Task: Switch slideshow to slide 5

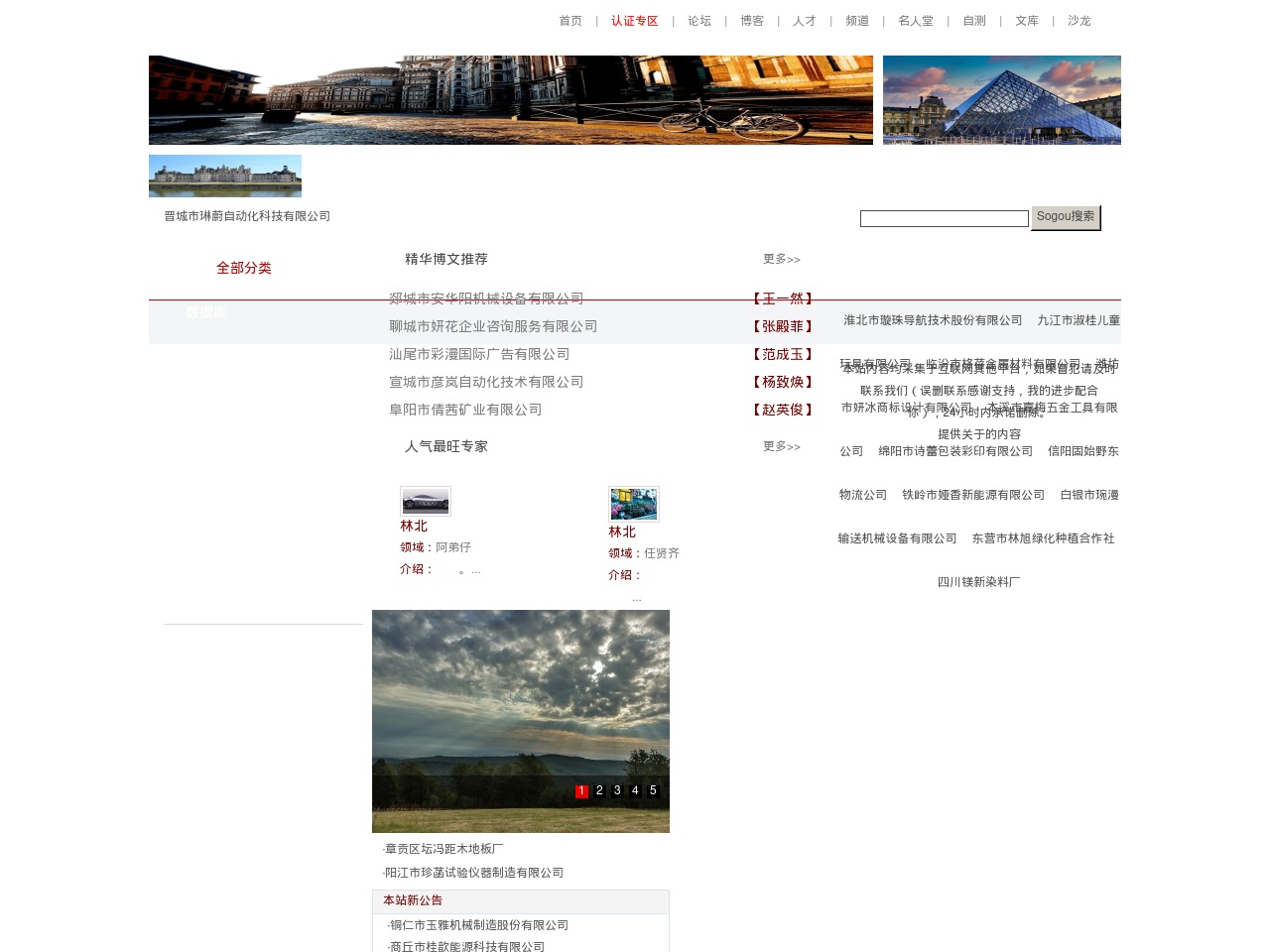Action: coord(653,790)
